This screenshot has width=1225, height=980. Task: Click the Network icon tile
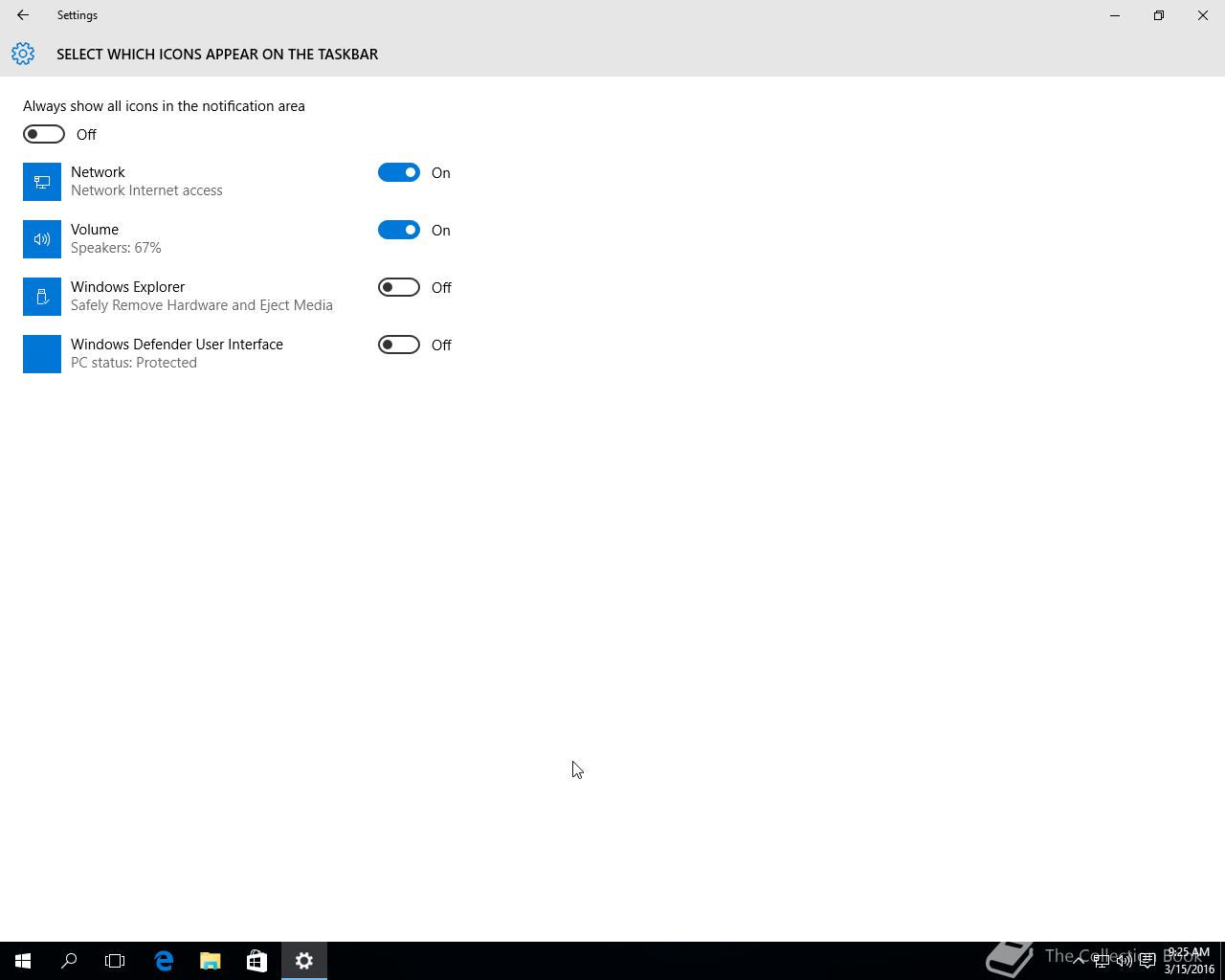[x=42, y=182]
